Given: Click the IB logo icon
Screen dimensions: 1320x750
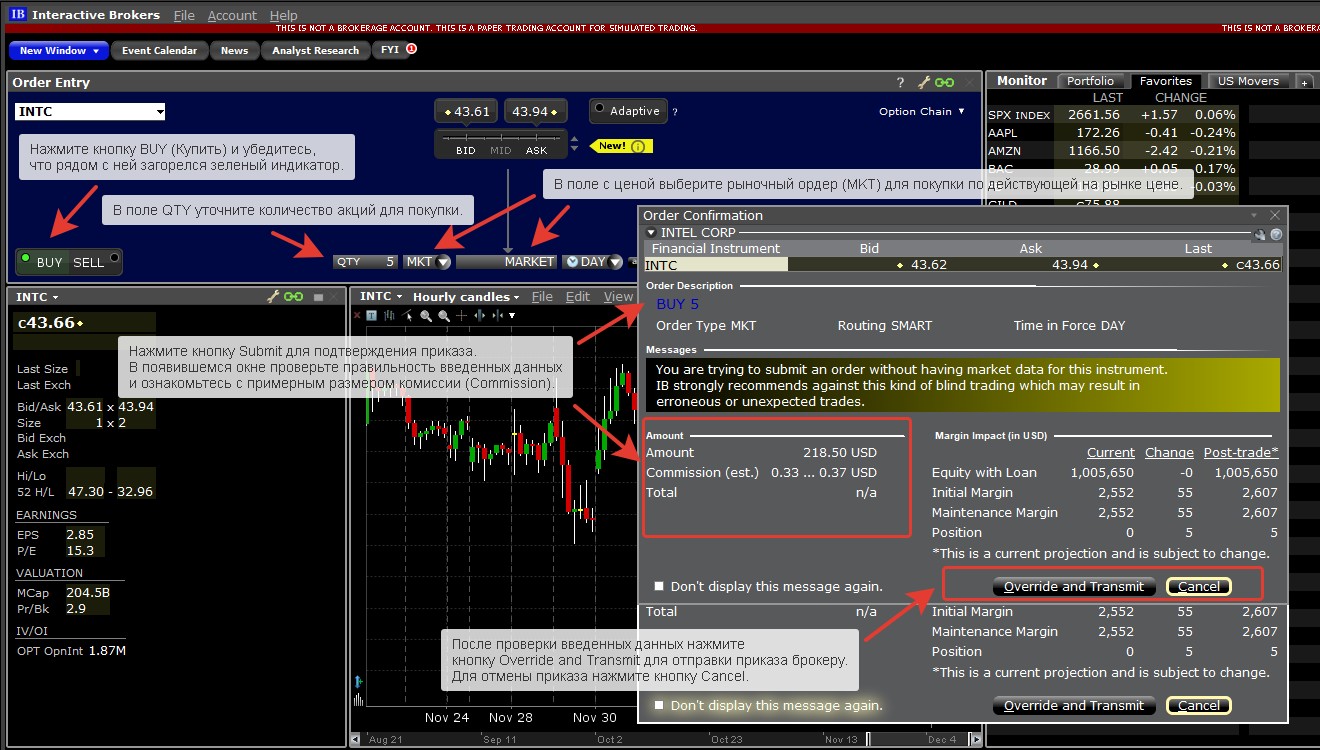Looking at the screenshot, I should 18,15.
